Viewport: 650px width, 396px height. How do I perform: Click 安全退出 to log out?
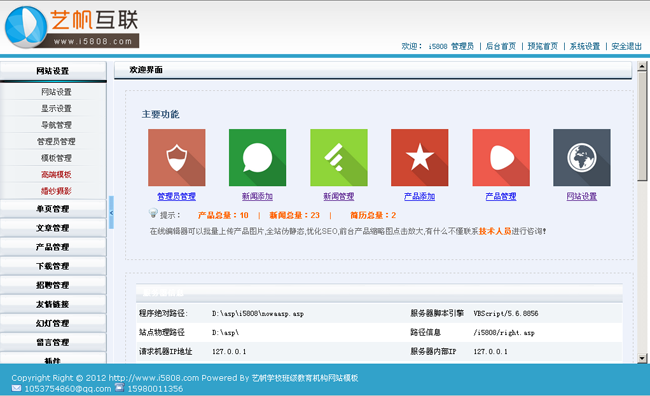point(627,46)
